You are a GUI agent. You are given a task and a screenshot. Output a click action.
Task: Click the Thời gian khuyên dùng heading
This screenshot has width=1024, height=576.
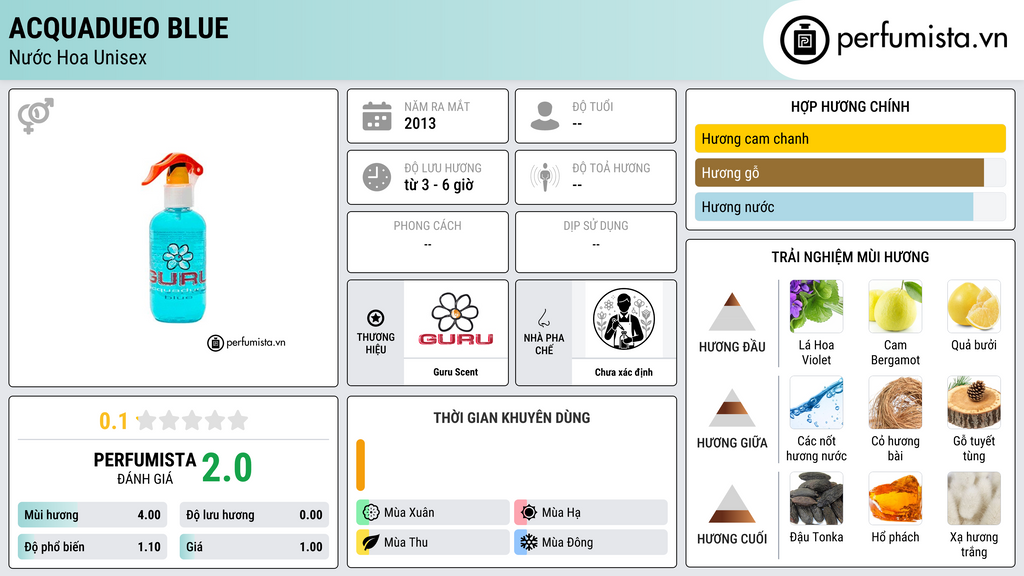[x=512, y=417]
